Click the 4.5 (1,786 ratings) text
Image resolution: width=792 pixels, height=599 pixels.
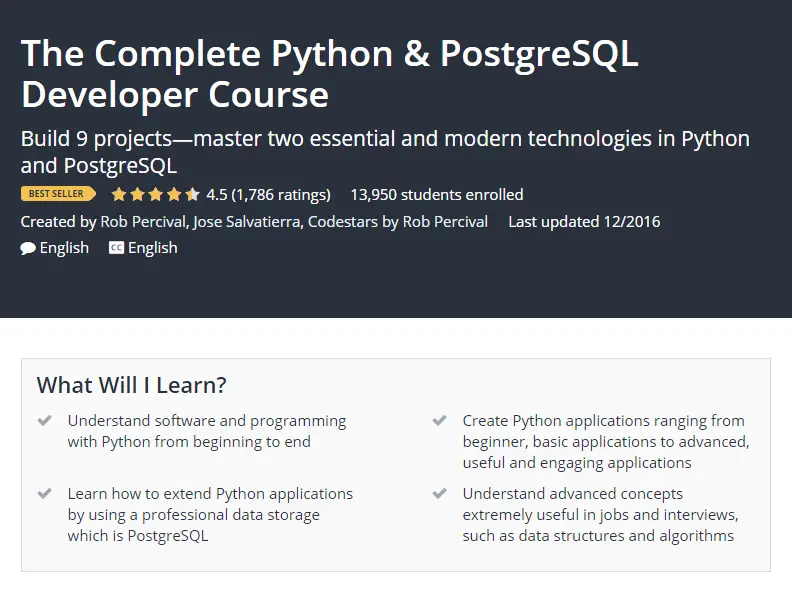268,195
